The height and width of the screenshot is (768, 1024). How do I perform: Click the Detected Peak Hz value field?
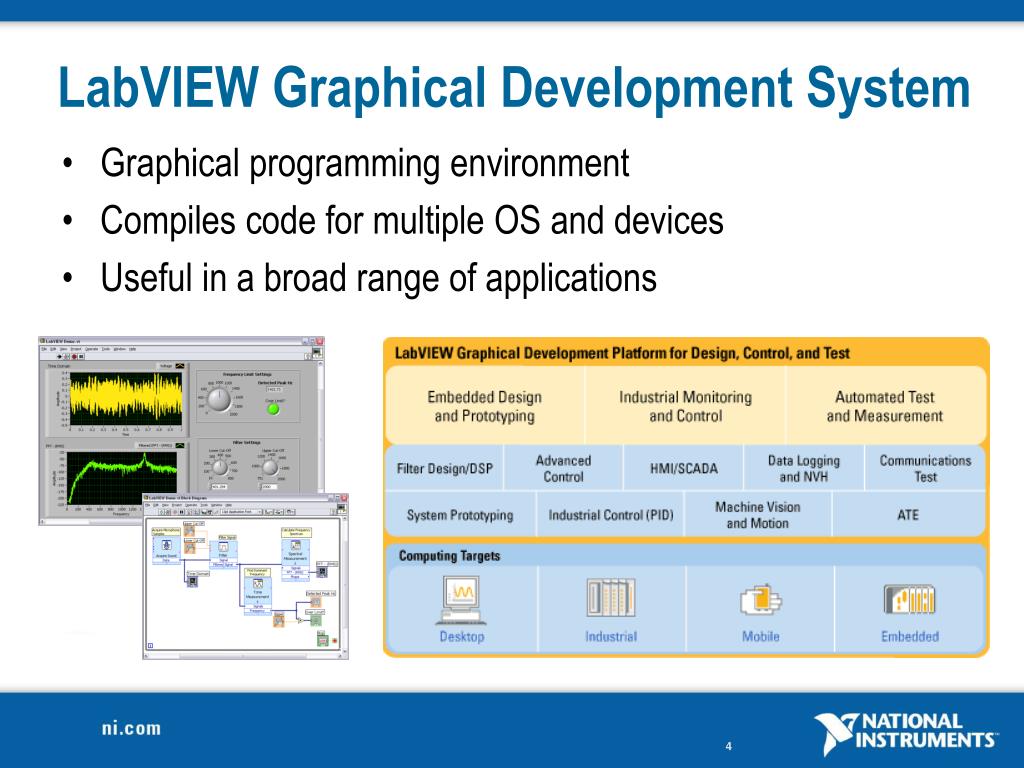[274, 389]
